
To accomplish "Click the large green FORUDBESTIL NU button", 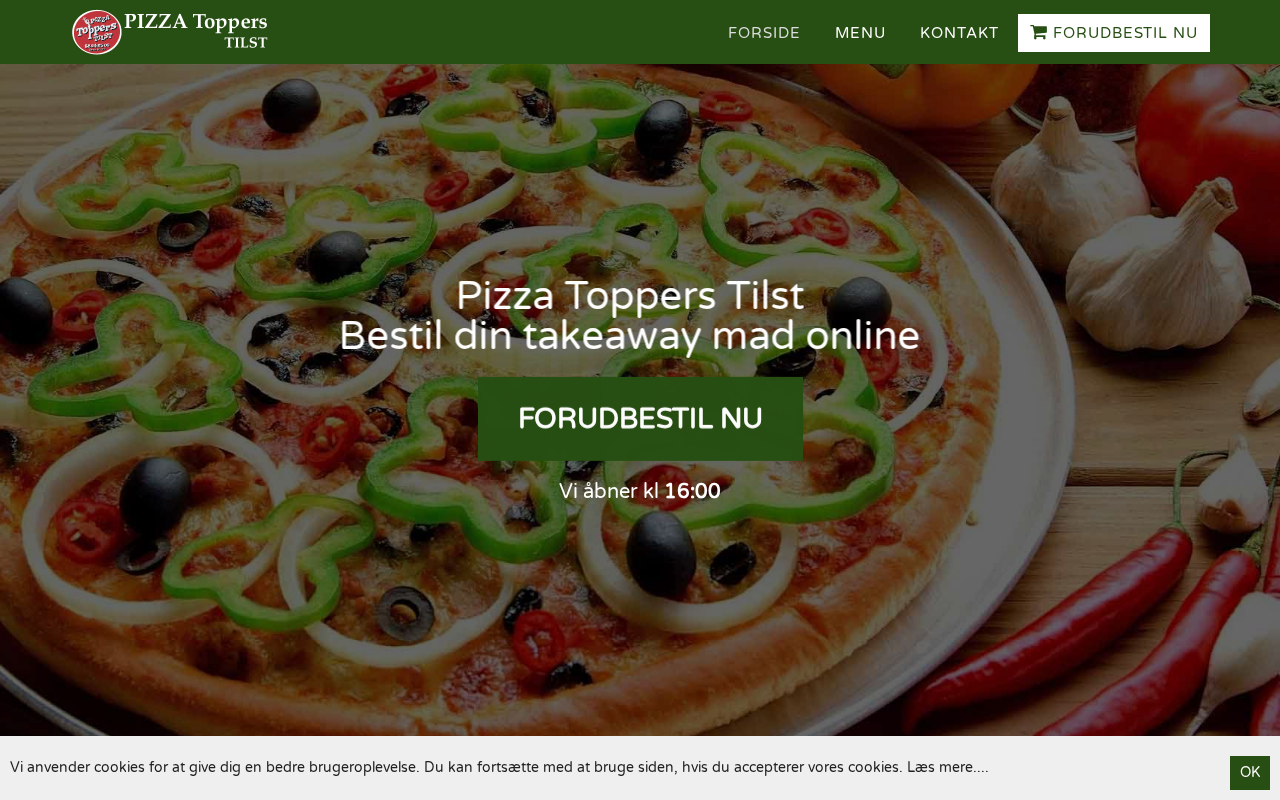I will point(640,419).
